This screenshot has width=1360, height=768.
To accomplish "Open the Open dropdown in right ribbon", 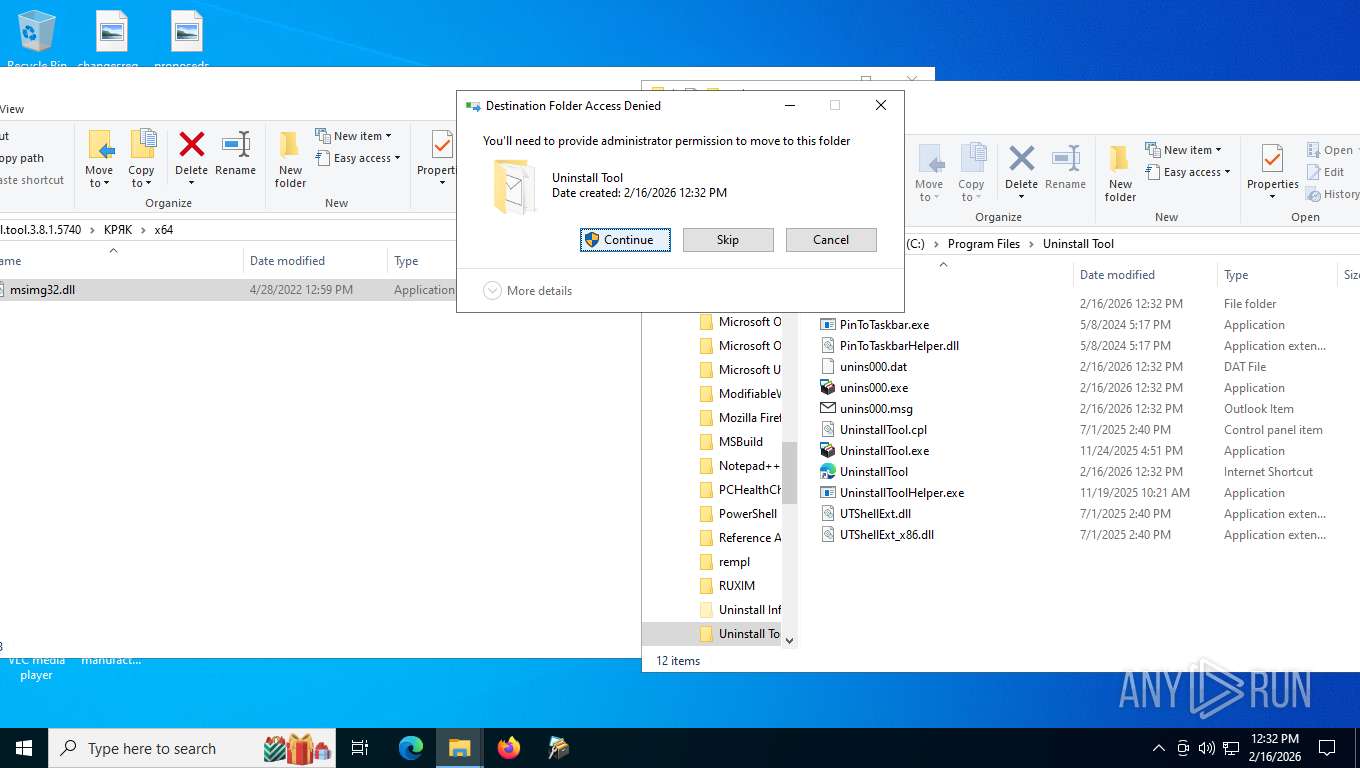I will 1333,150.
